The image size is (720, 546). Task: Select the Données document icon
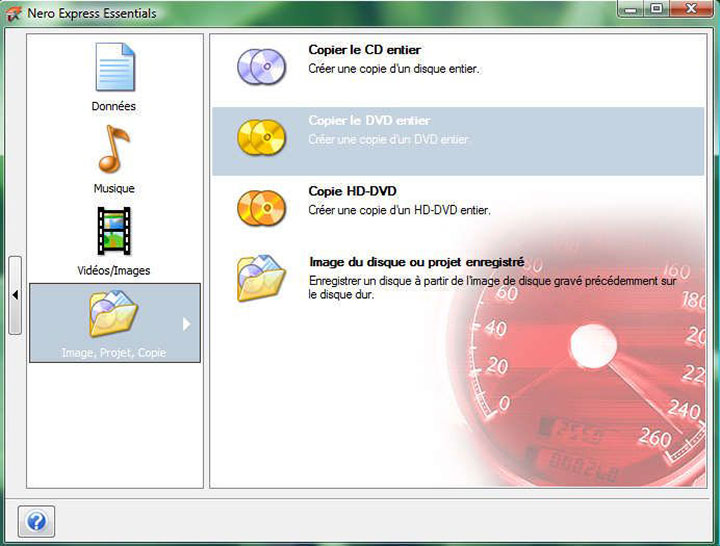point(115,67)
